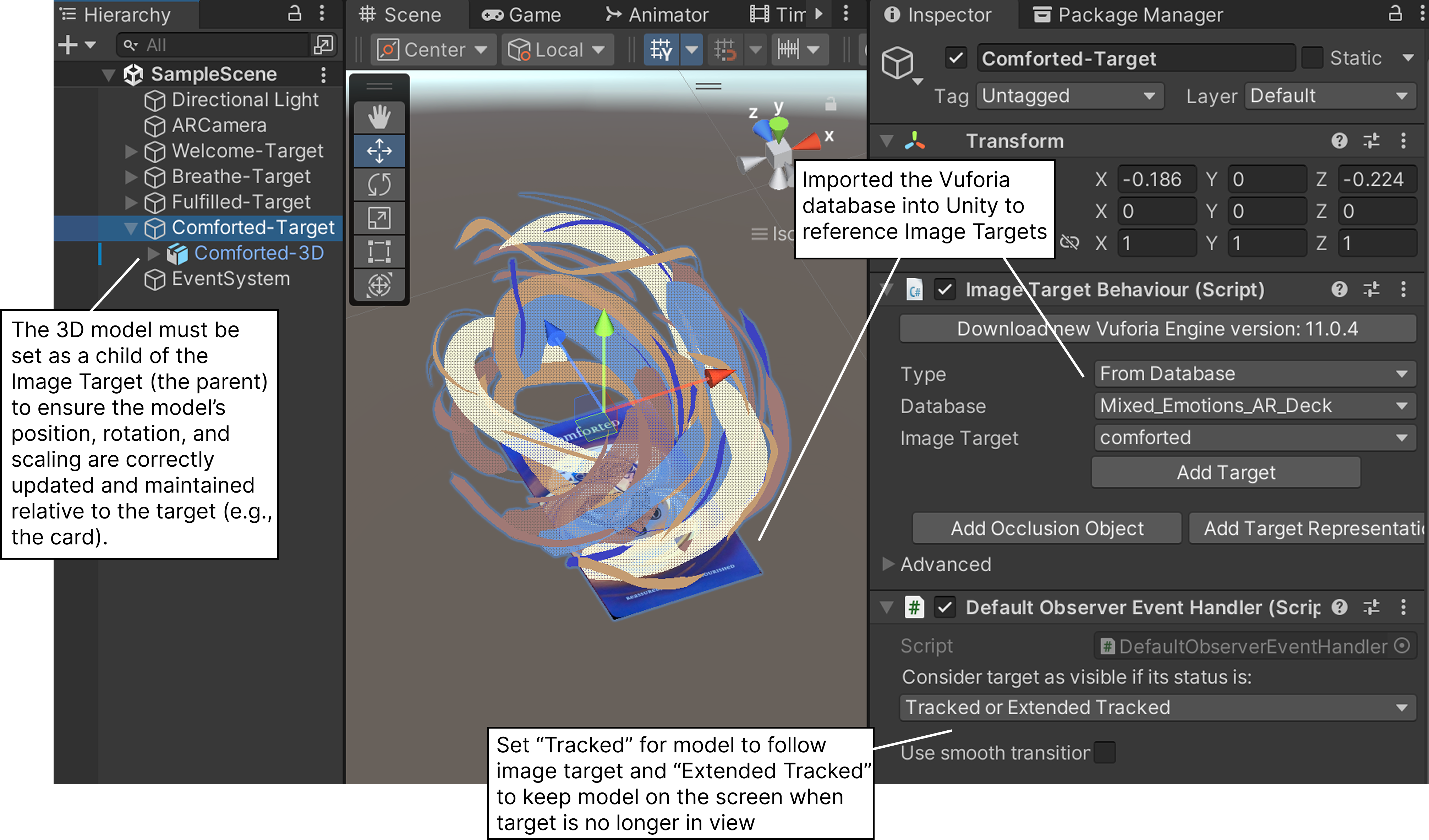Toggle scene gizmo rotation lock
The width and height of the screenshot is (1429, 840).
coord(831,104)
